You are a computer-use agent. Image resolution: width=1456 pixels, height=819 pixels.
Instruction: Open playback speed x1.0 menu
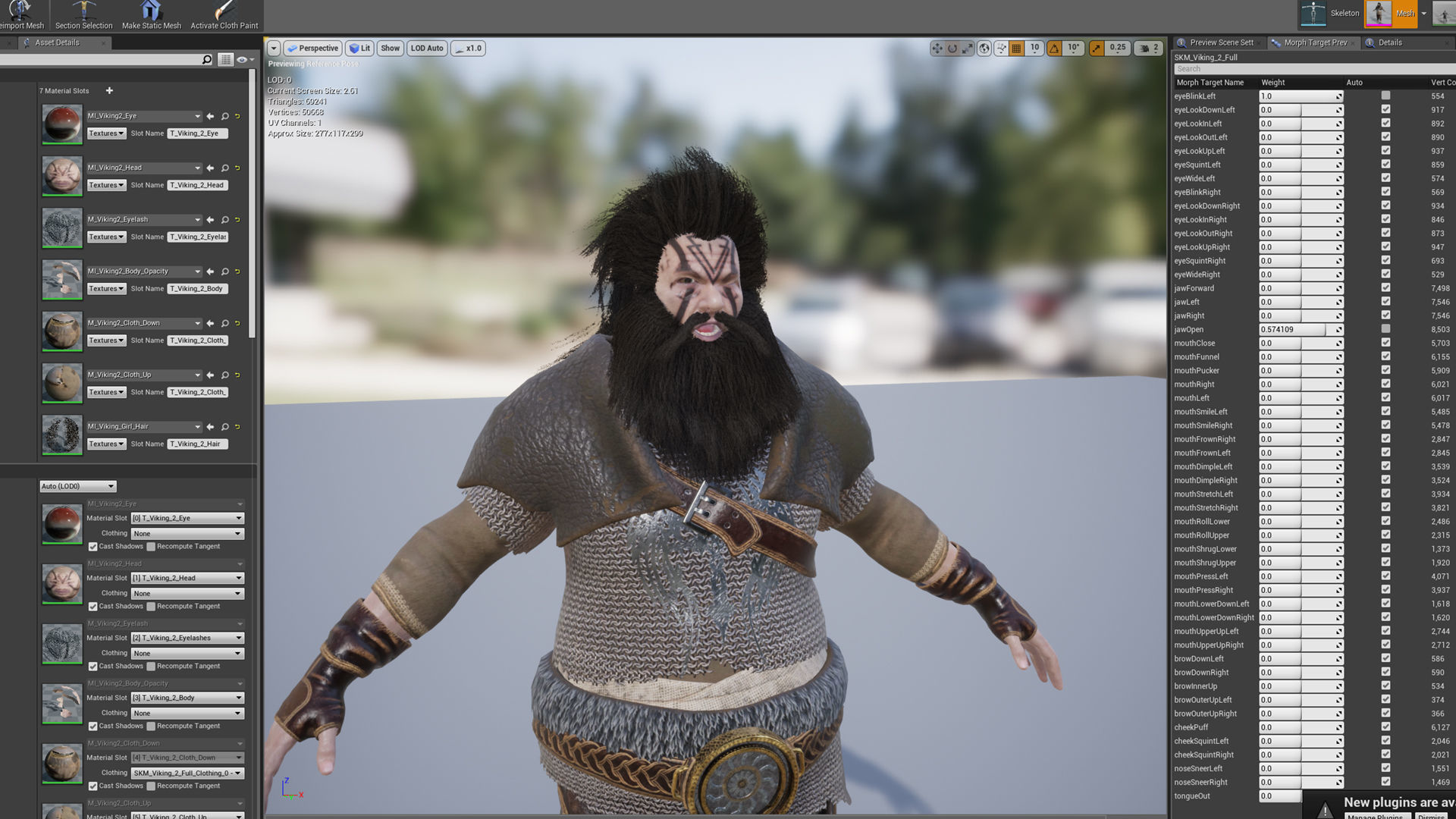tap(468, 48)
